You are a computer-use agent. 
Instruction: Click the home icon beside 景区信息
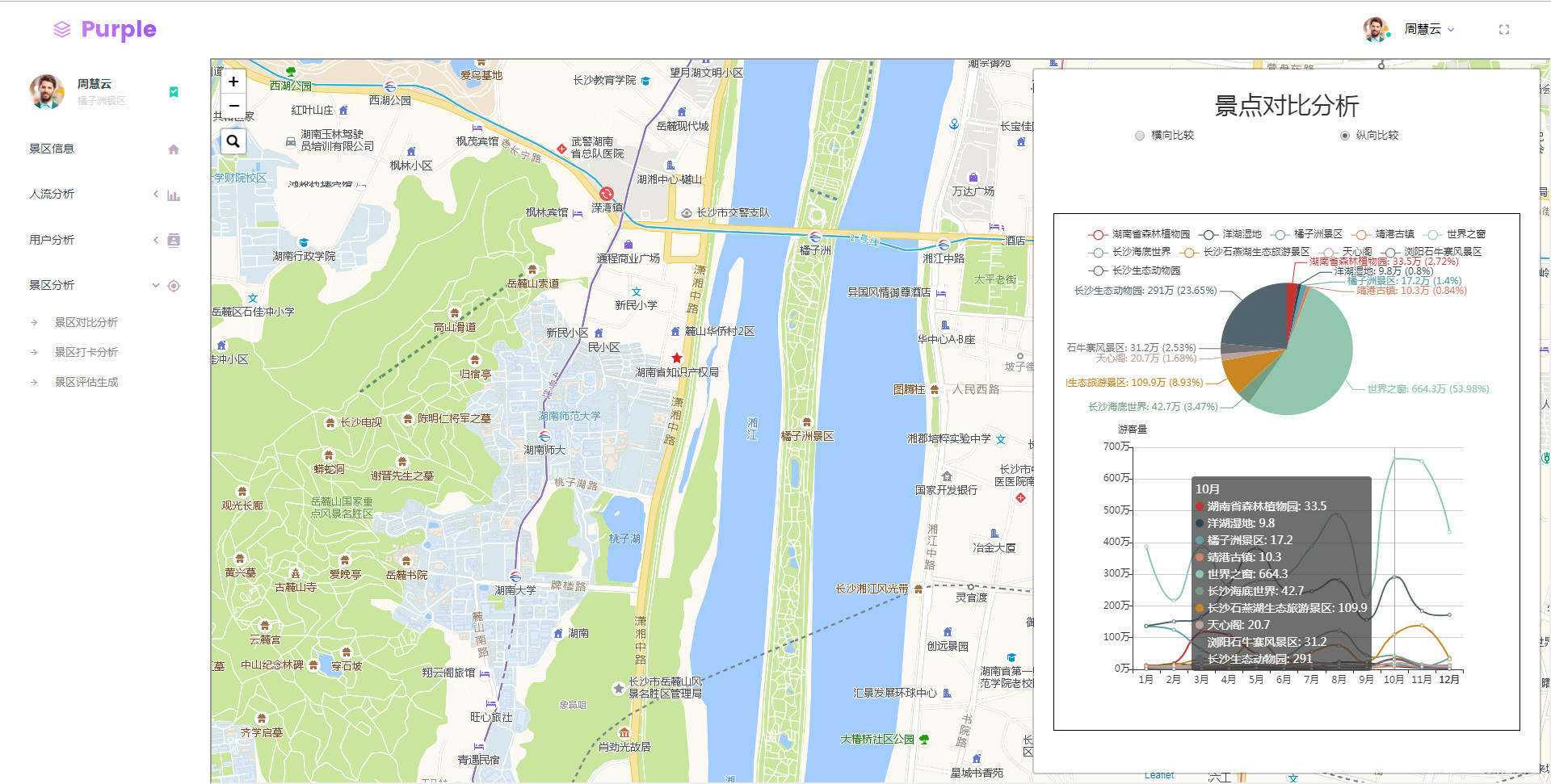174,149
